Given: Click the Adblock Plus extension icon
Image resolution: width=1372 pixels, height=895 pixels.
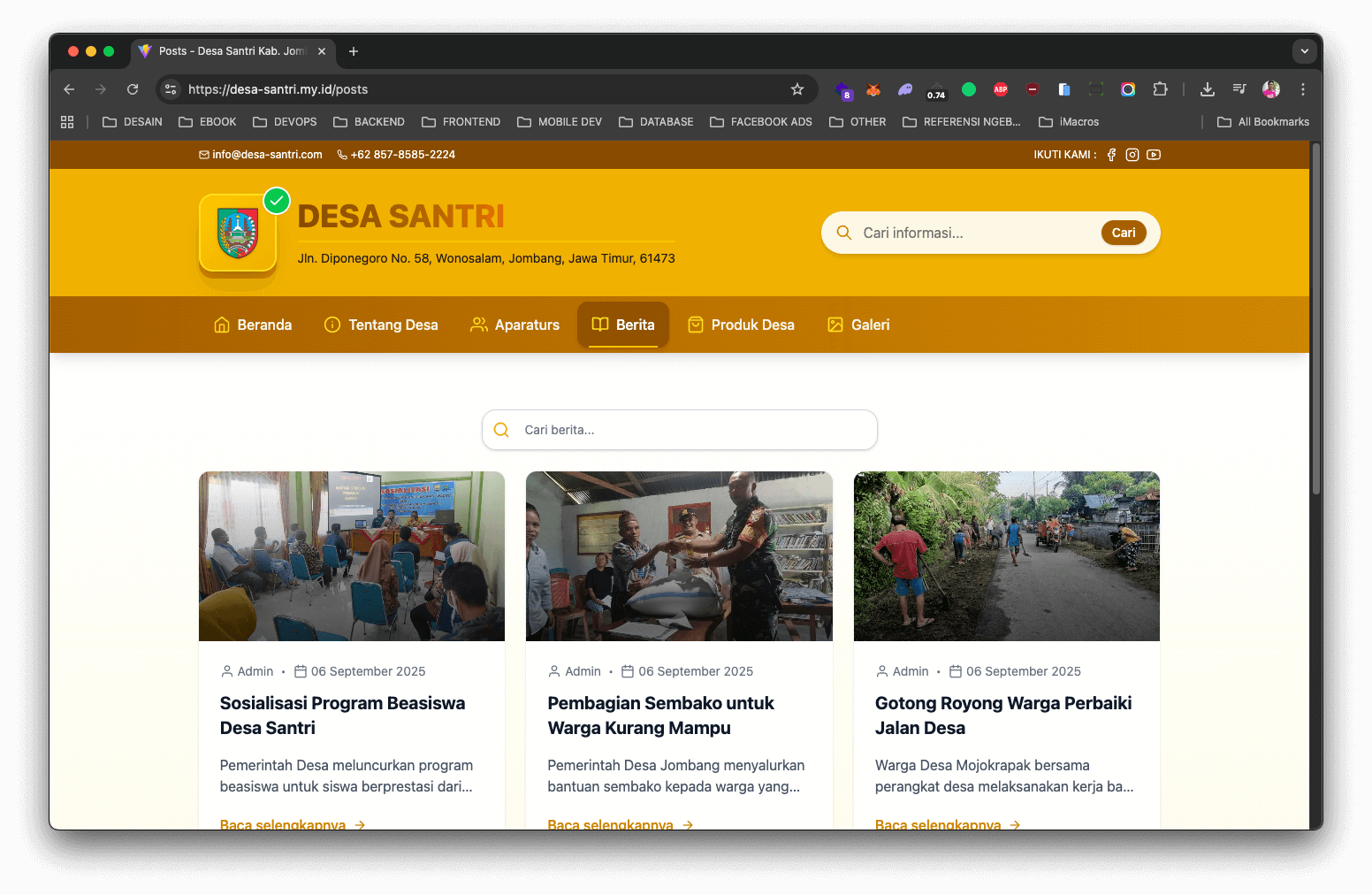Looking at the screenshot, I should click(1001, 89).
